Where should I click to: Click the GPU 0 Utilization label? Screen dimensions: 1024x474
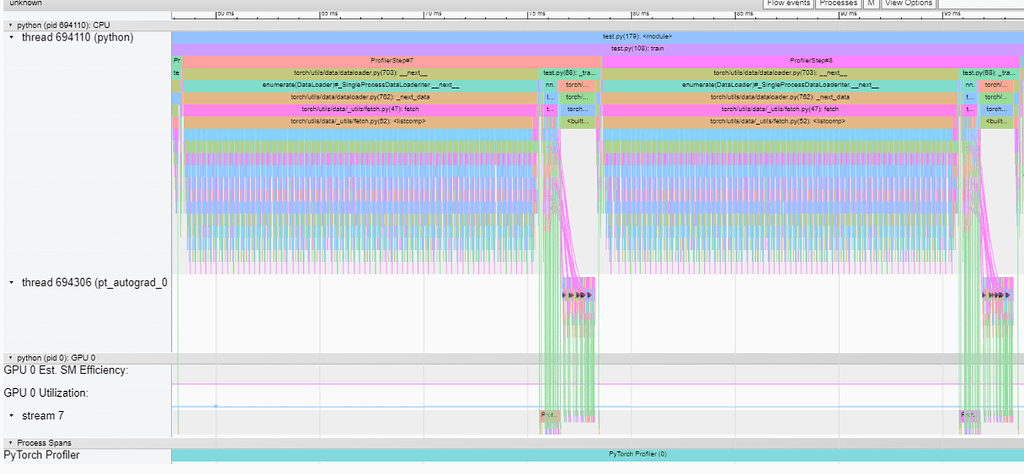tap(46, 394)
